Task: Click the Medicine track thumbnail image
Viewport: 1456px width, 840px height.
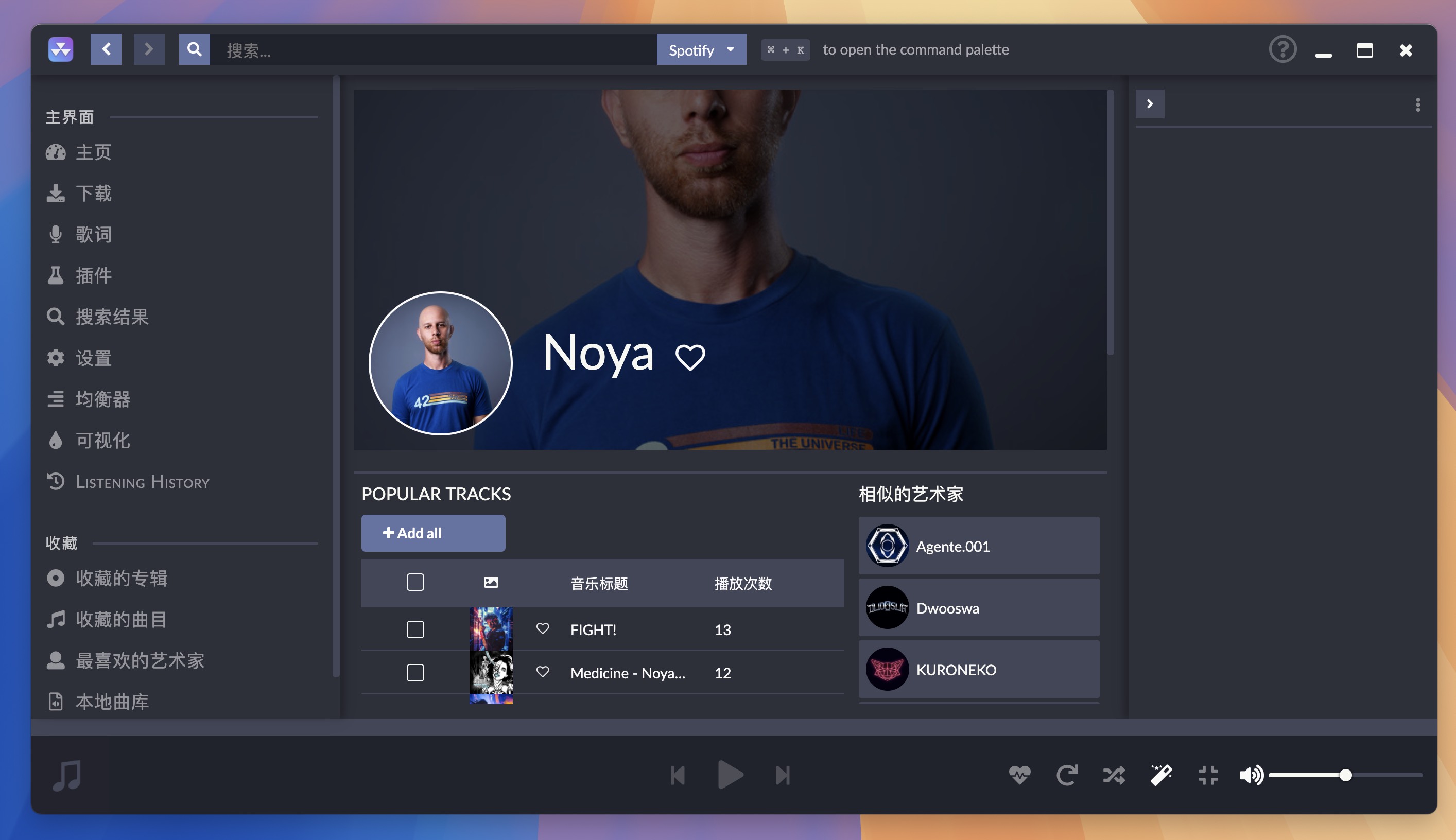Action: click(x=490, y=672)
